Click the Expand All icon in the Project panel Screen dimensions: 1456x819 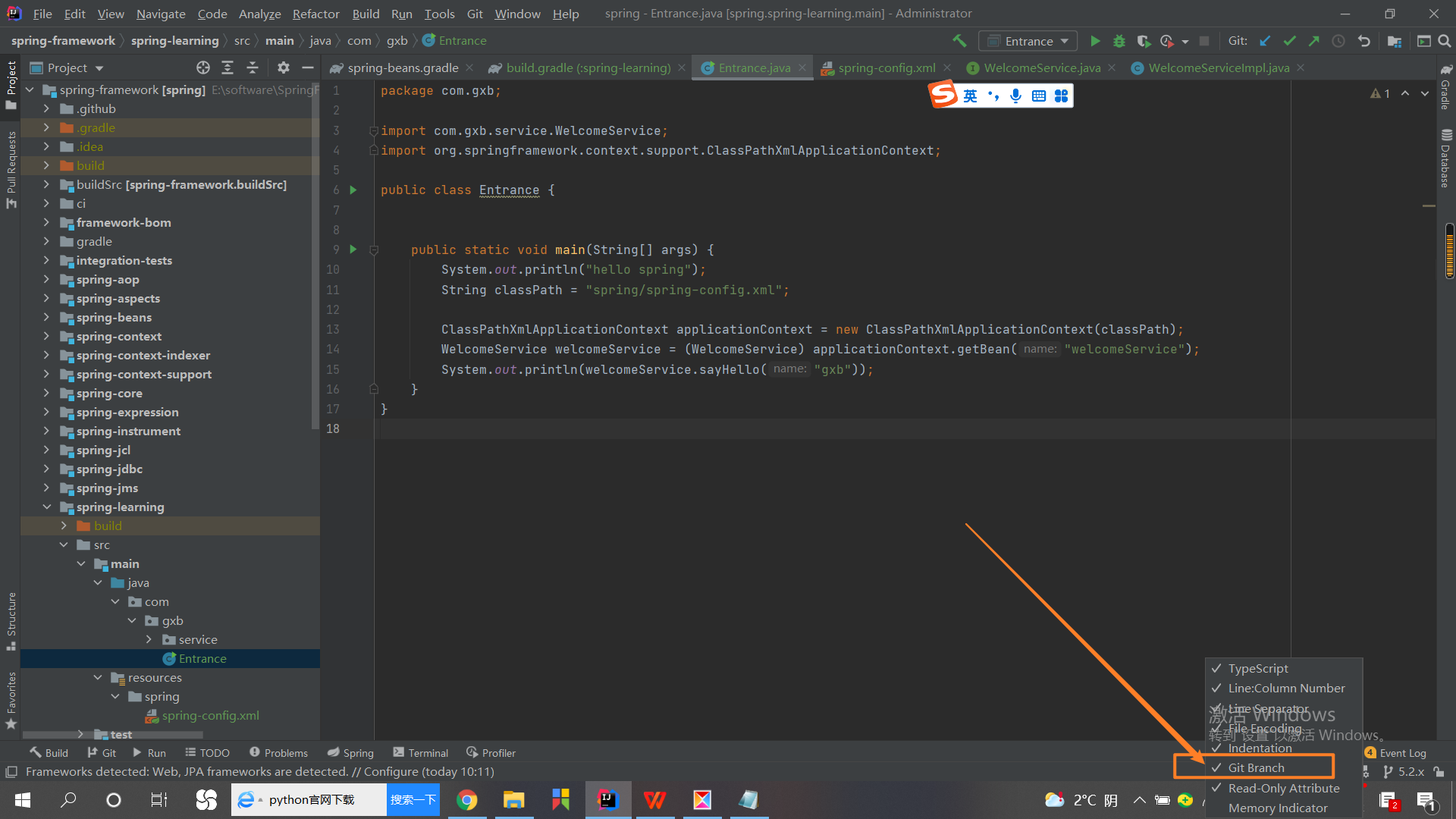pos(227,68)
